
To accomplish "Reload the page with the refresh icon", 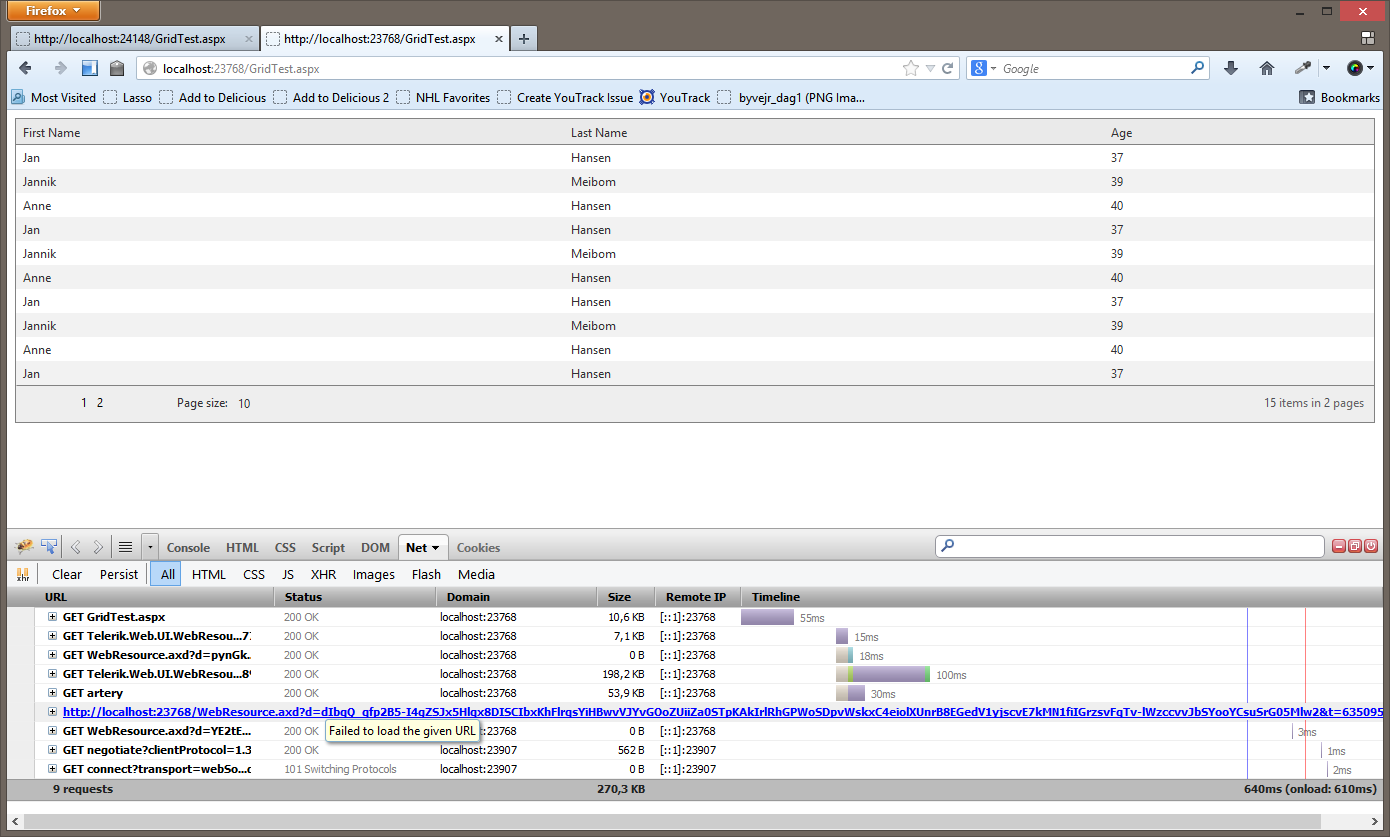I will [x=947, y=68].
